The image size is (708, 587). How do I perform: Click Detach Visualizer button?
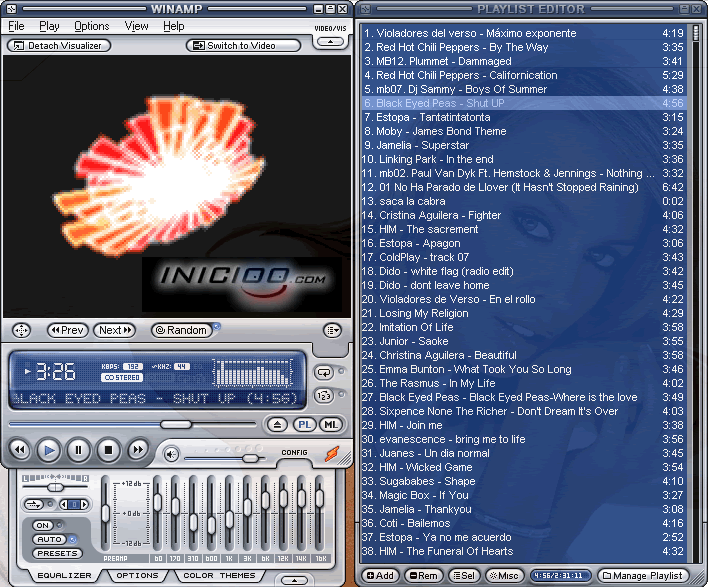click(59, 46)
